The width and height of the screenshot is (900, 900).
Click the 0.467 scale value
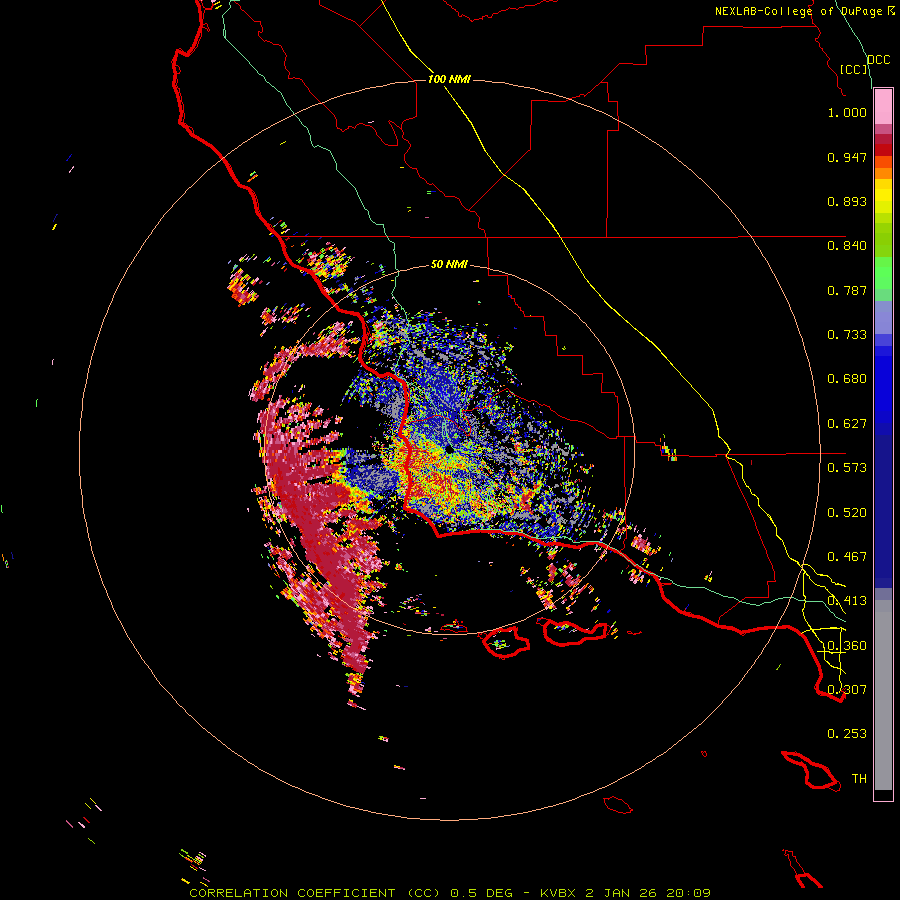(x=847, y=557)
